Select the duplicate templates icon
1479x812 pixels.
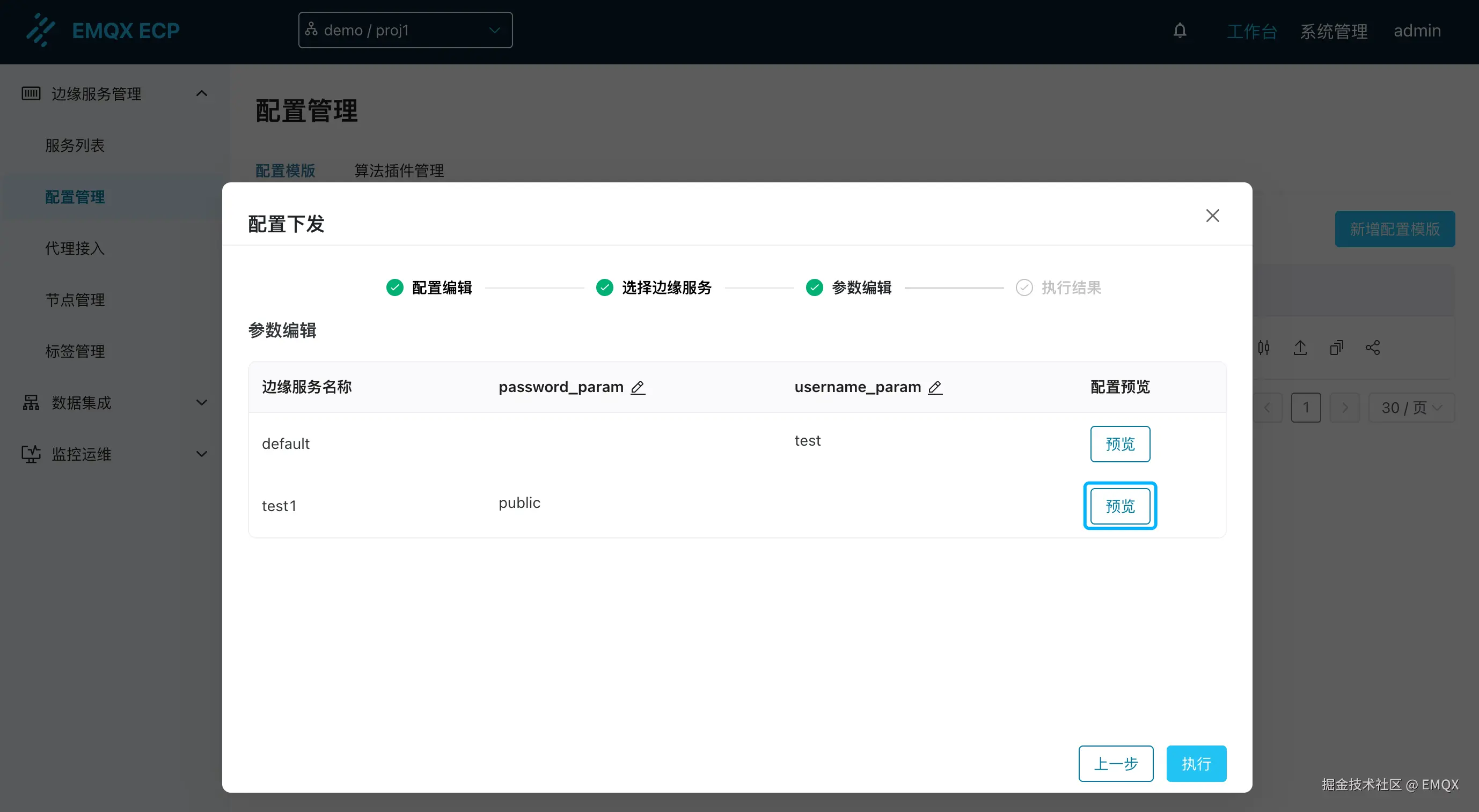tap(1337, 347)
